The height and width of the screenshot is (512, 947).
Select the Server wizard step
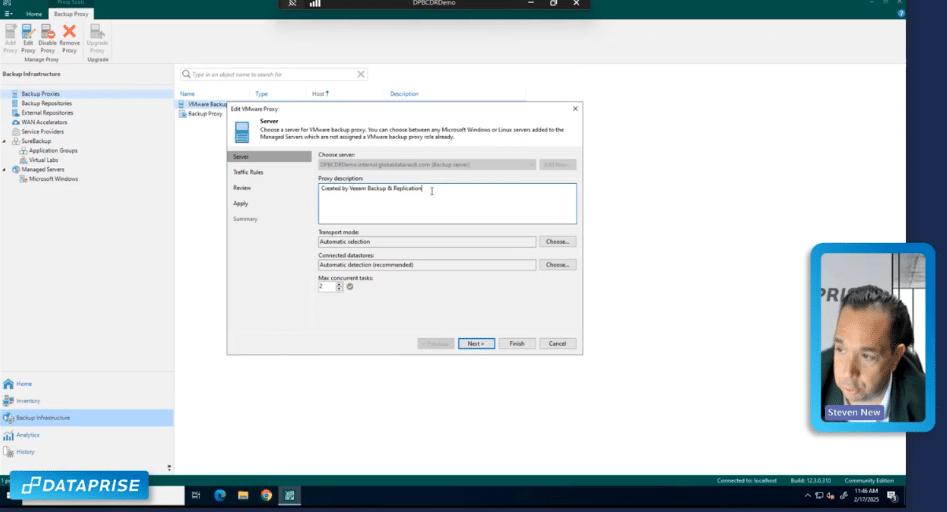[x=269, y=156]
